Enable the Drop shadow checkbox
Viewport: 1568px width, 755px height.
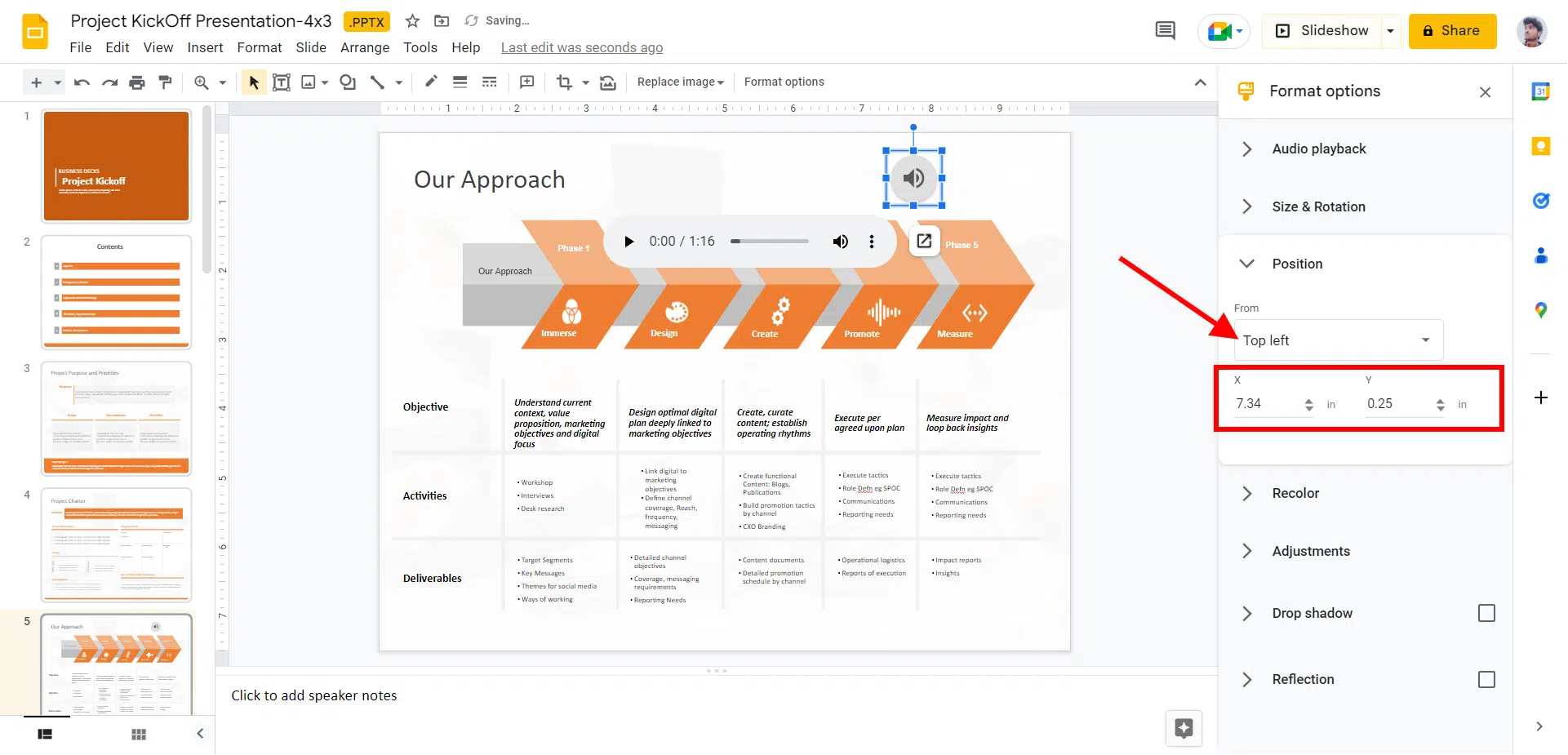(x=1486, y=613)
